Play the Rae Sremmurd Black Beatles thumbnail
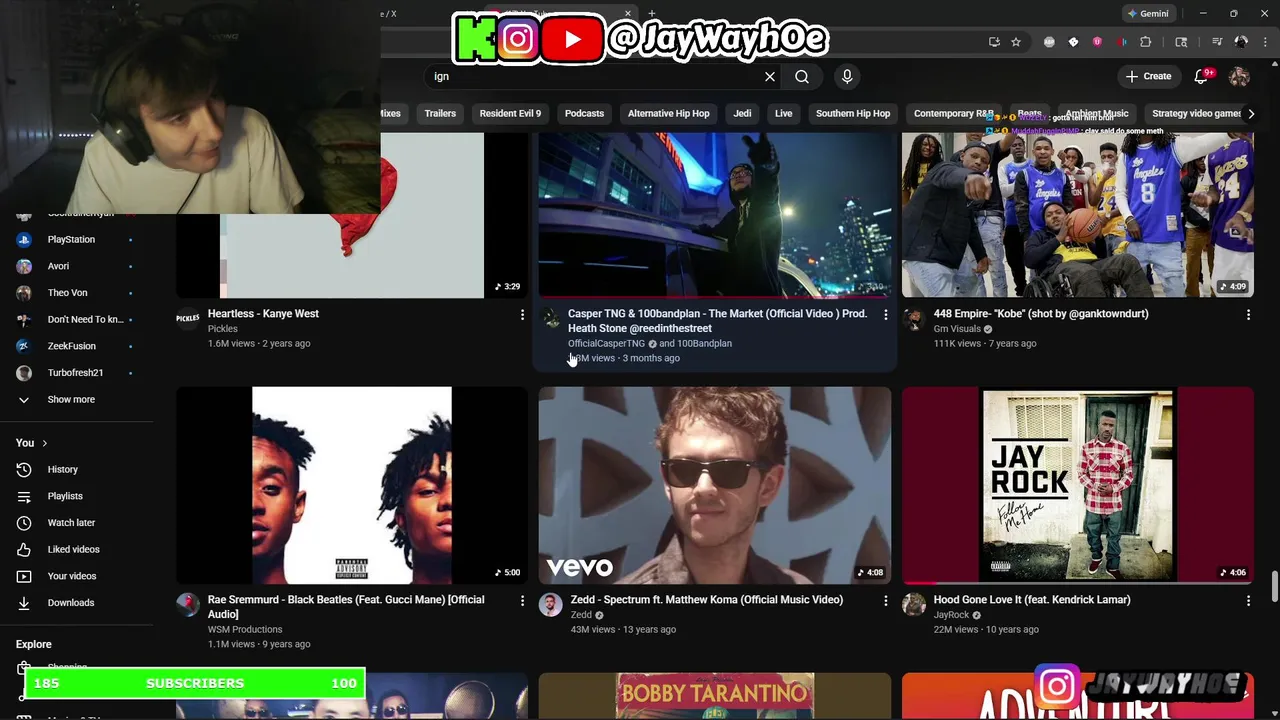 352,485
